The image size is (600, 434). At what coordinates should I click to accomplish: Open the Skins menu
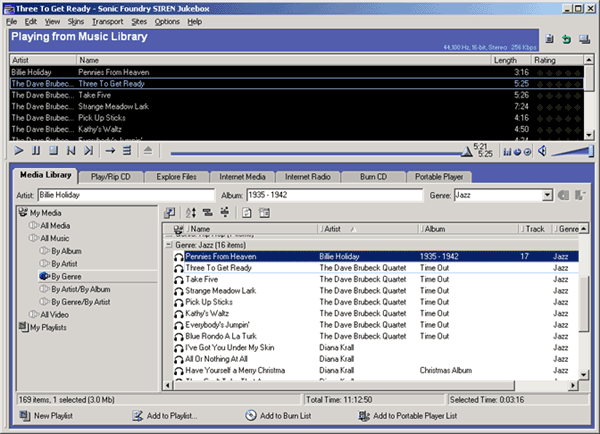click(x=76, y=22)
